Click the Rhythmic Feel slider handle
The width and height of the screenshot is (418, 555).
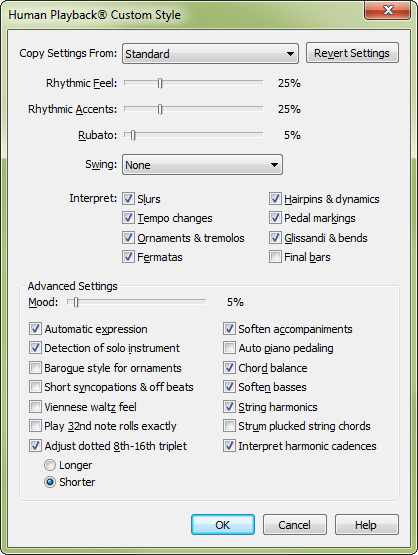[160, 83]
